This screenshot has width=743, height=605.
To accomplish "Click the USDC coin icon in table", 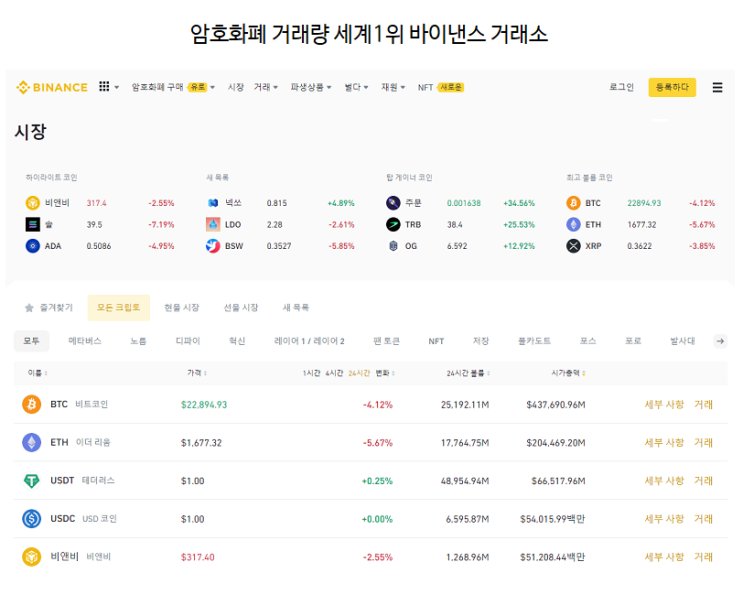I will [x=32, y=519].
